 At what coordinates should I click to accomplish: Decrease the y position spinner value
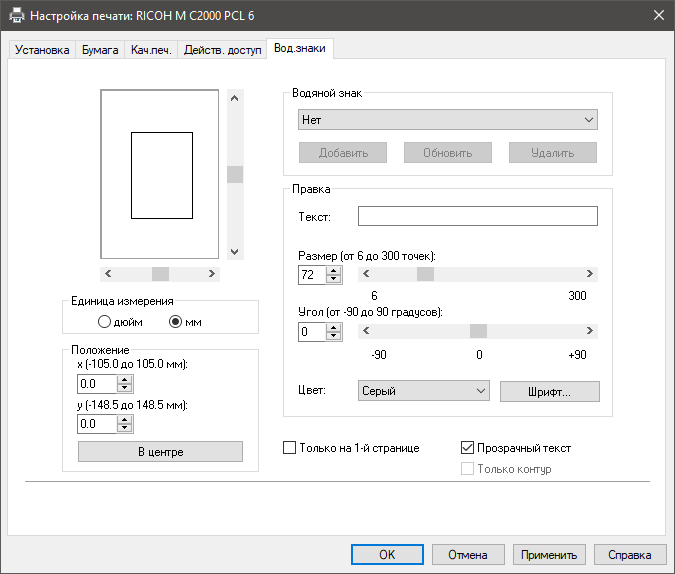click(125, 428)
